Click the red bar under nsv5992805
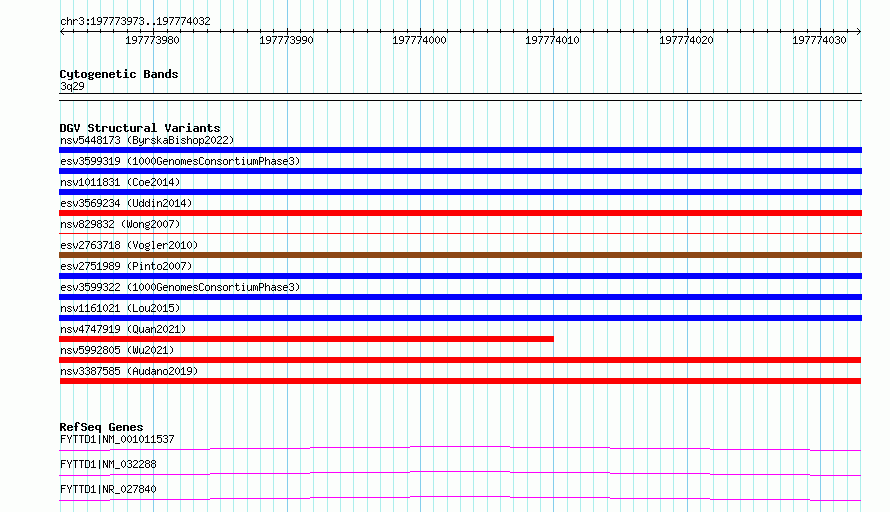 pos(460,360)
